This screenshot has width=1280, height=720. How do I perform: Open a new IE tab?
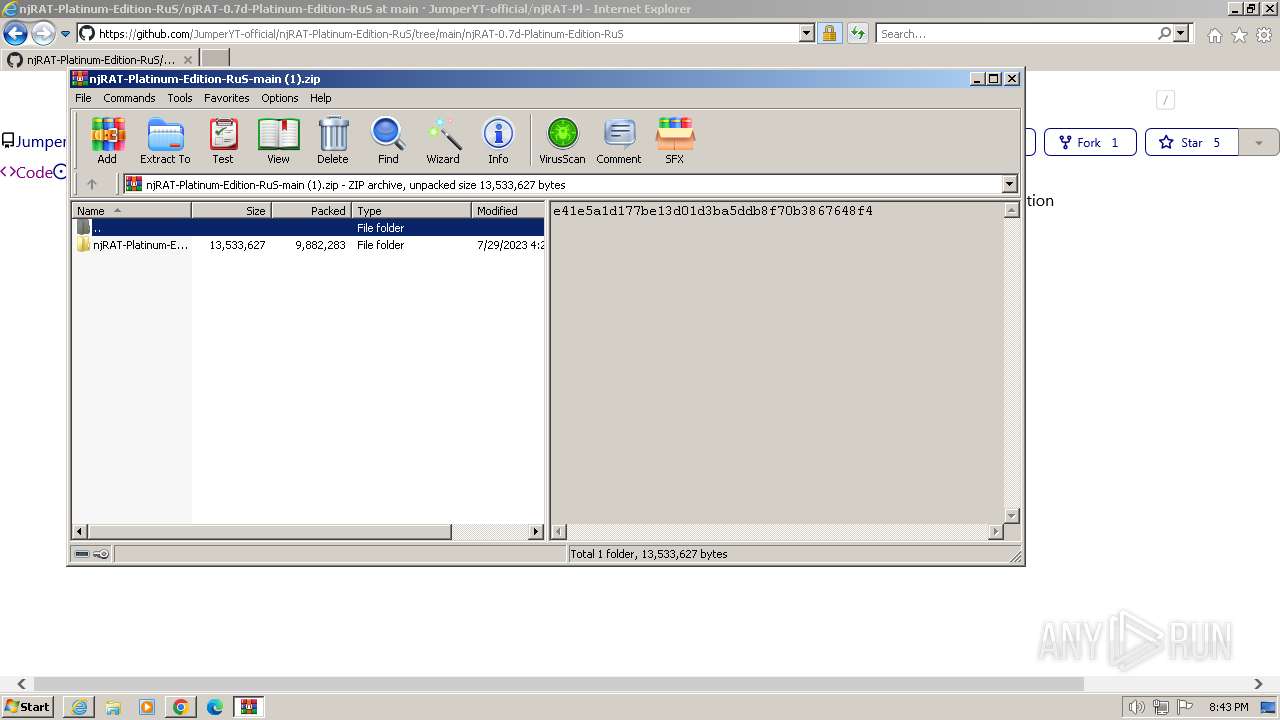(x=215, y=59)
